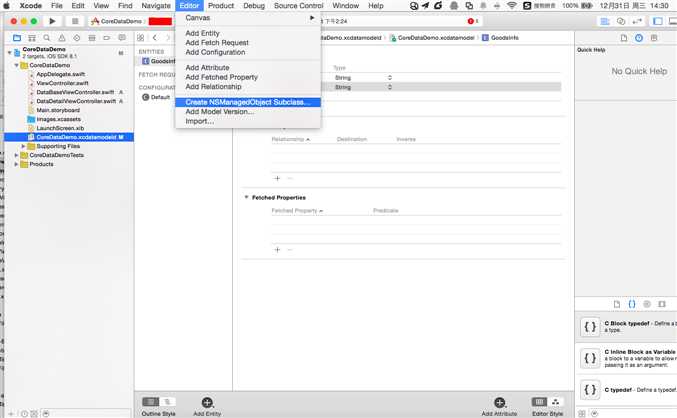Click the Add Attribute plus button
Image resolution: width=677 pixels, height=418 pixels.
pos(500,402)
